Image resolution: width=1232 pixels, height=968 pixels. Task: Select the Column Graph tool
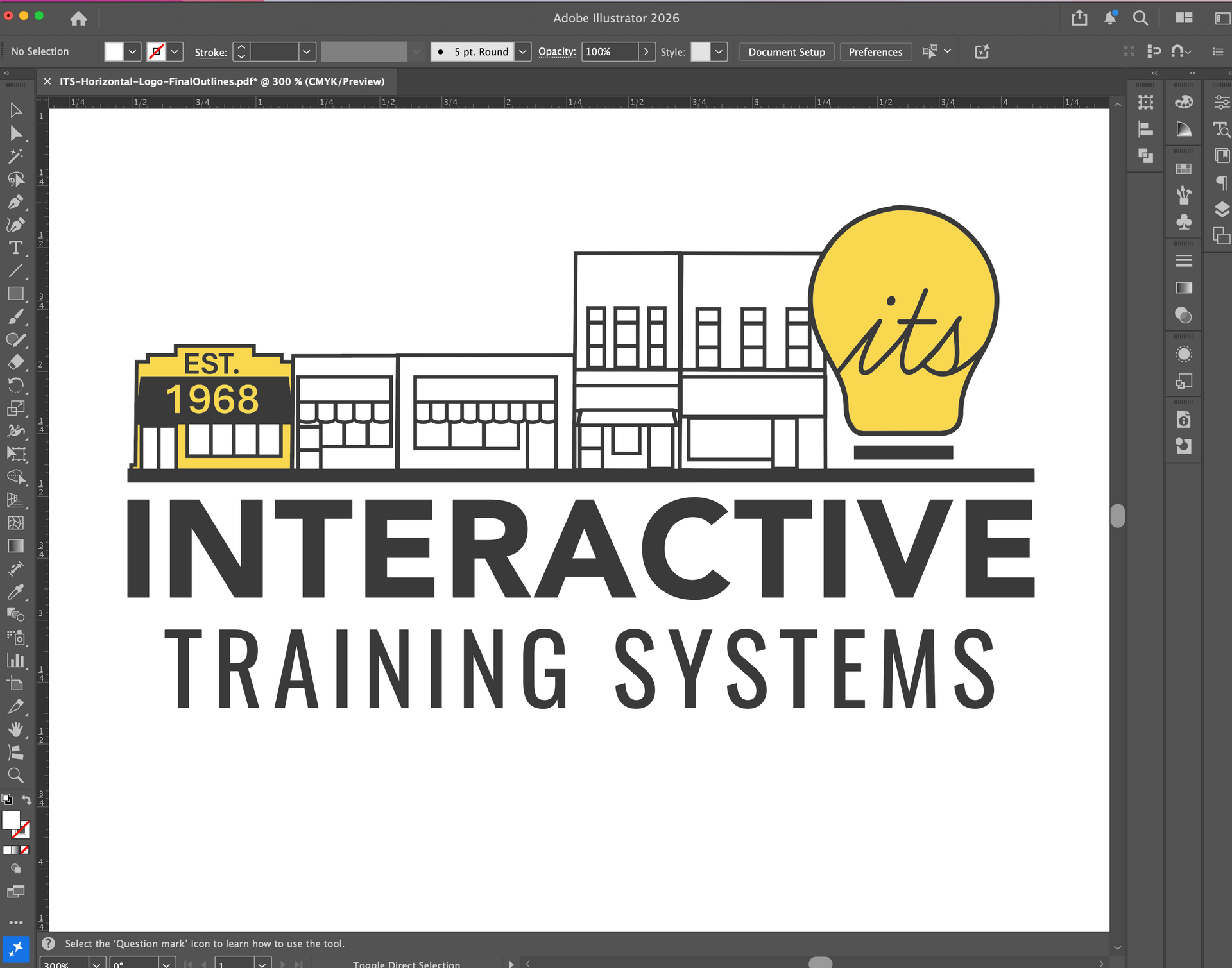tap(16, 661)
